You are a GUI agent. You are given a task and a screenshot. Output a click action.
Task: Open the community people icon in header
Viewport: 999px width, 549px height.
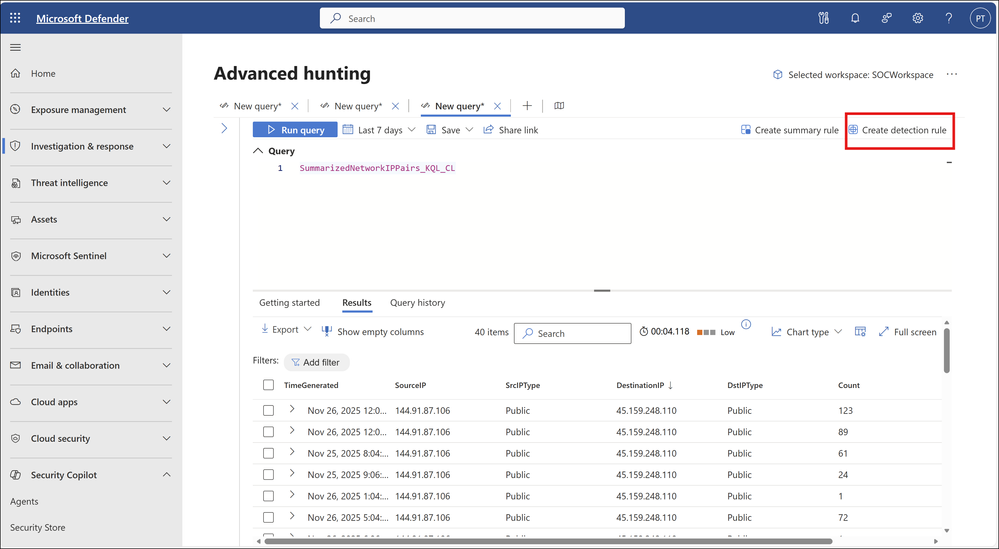click(886, 18)
